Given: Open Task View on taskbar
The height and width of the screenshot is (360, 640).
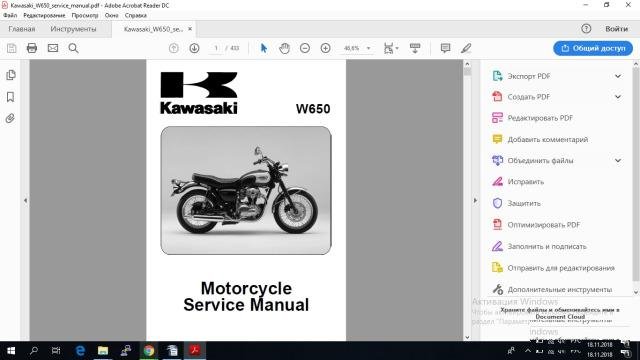Looking at the screenshot, I should tap(56, 351).
